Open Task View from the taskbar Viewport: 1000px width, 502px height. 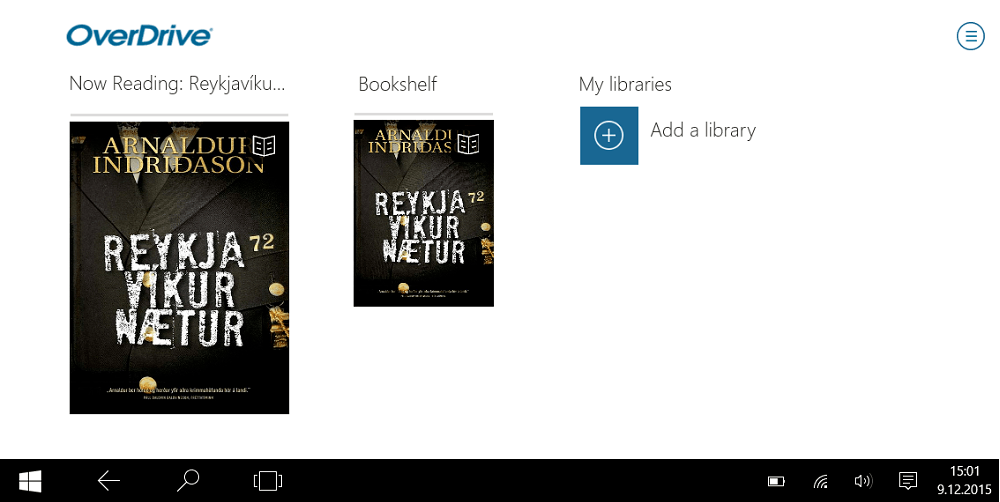point(268,481)
